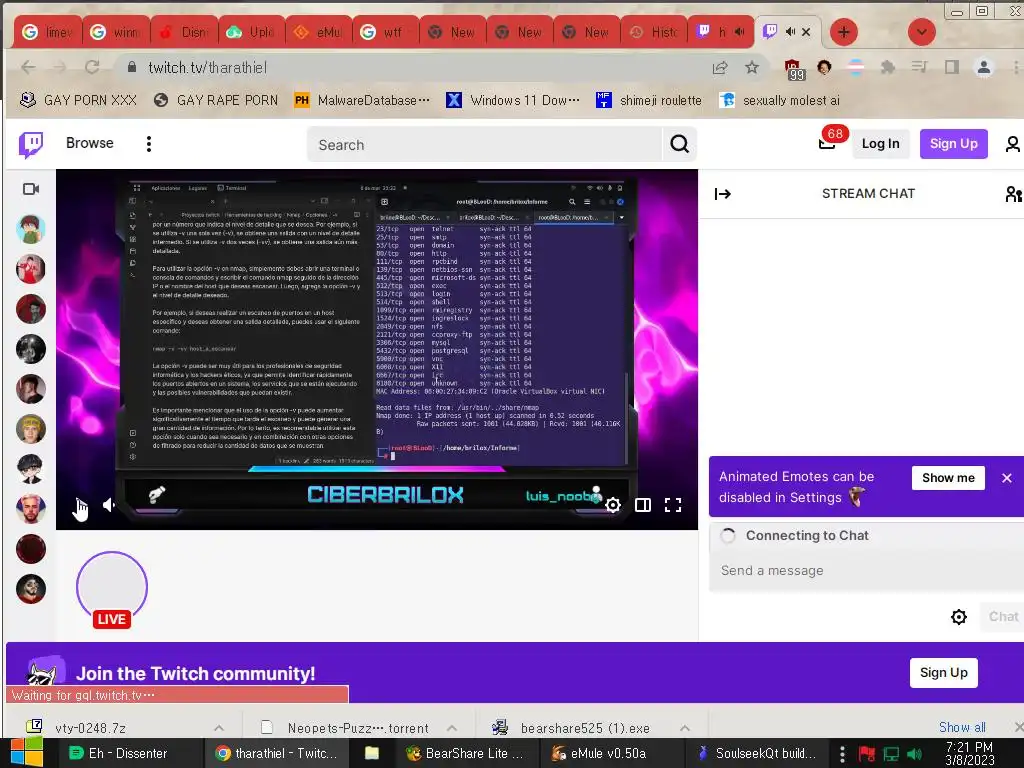1024x768 pixels.
Task: Reload the page
Action: point(92,67)
